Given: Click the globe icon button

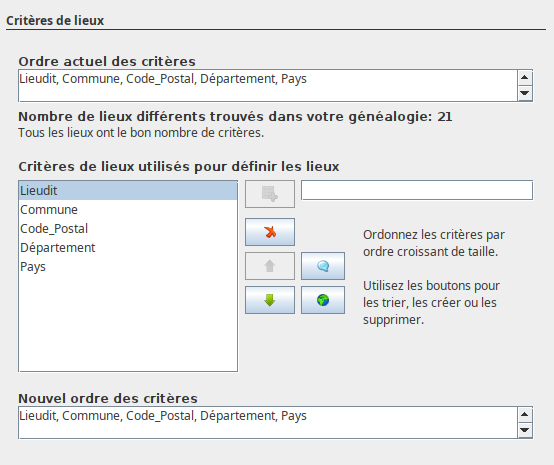Looking at the screenshot, I should click(x=323, y=300).
